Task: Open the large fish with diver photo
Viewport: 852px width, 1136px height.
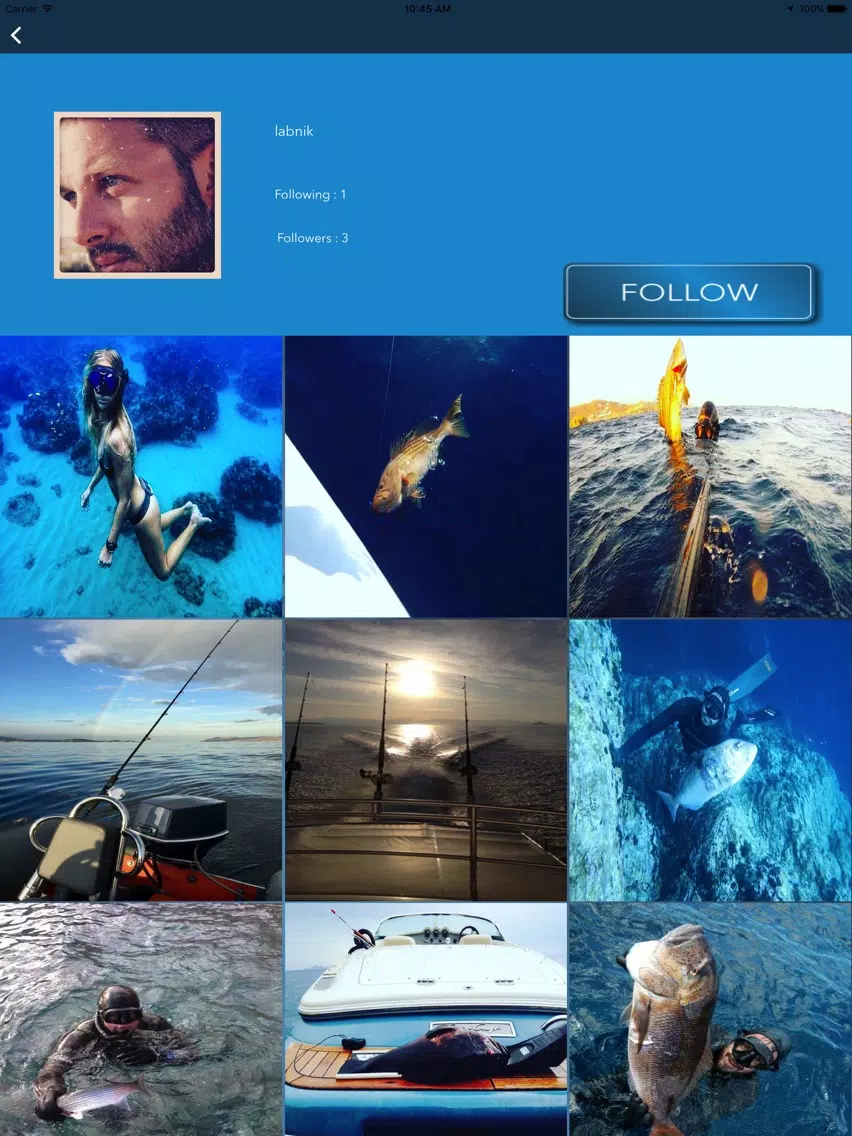Action: [711, 1019]
